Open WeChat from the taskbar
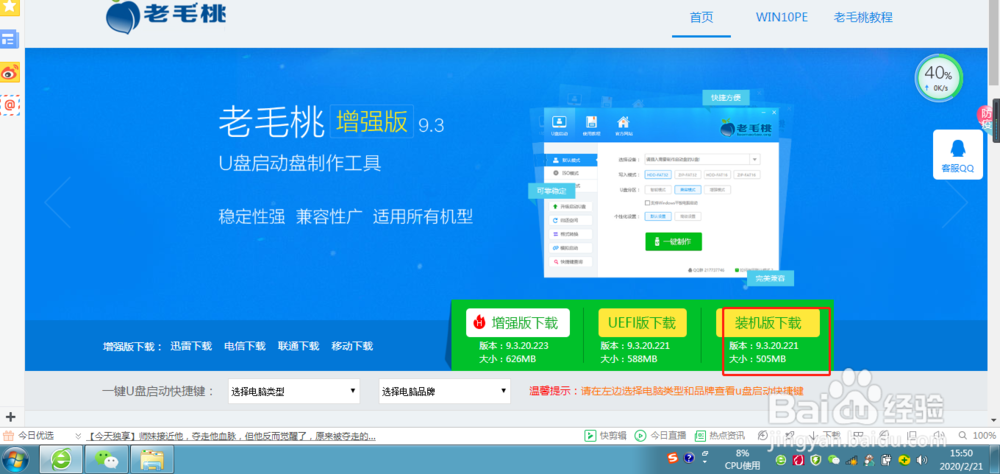 point(107,459)
